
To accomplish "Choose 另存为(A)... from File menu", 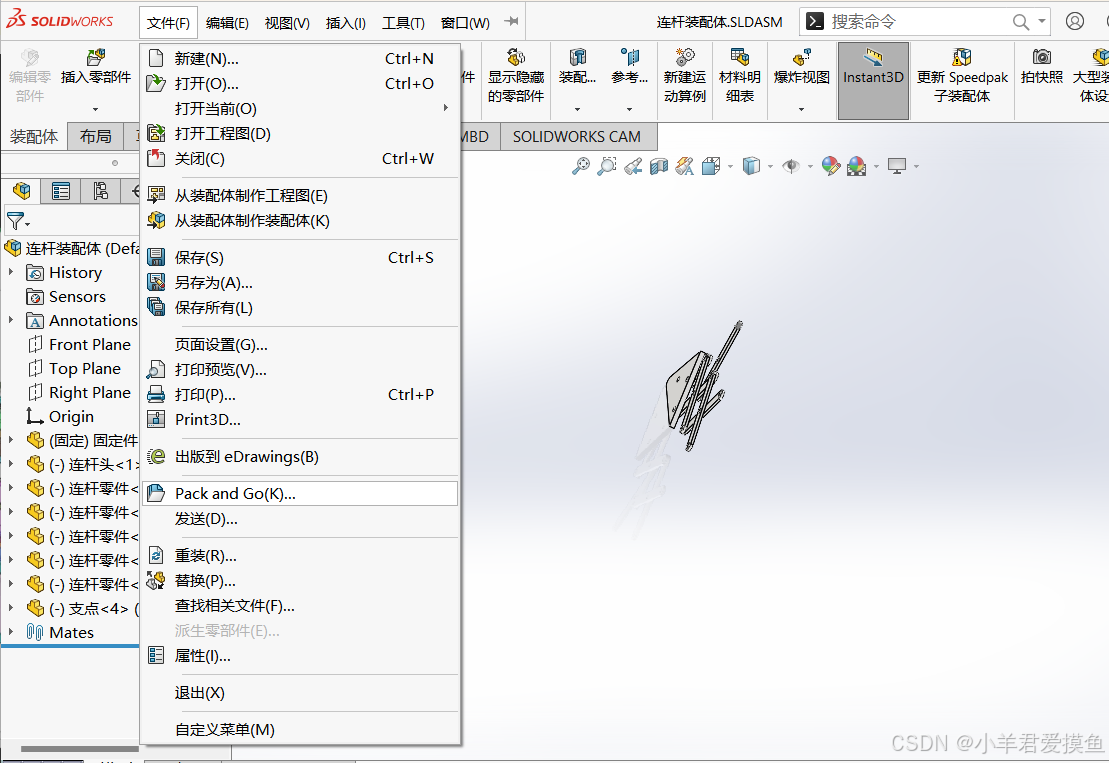I will tap(300, 283).
